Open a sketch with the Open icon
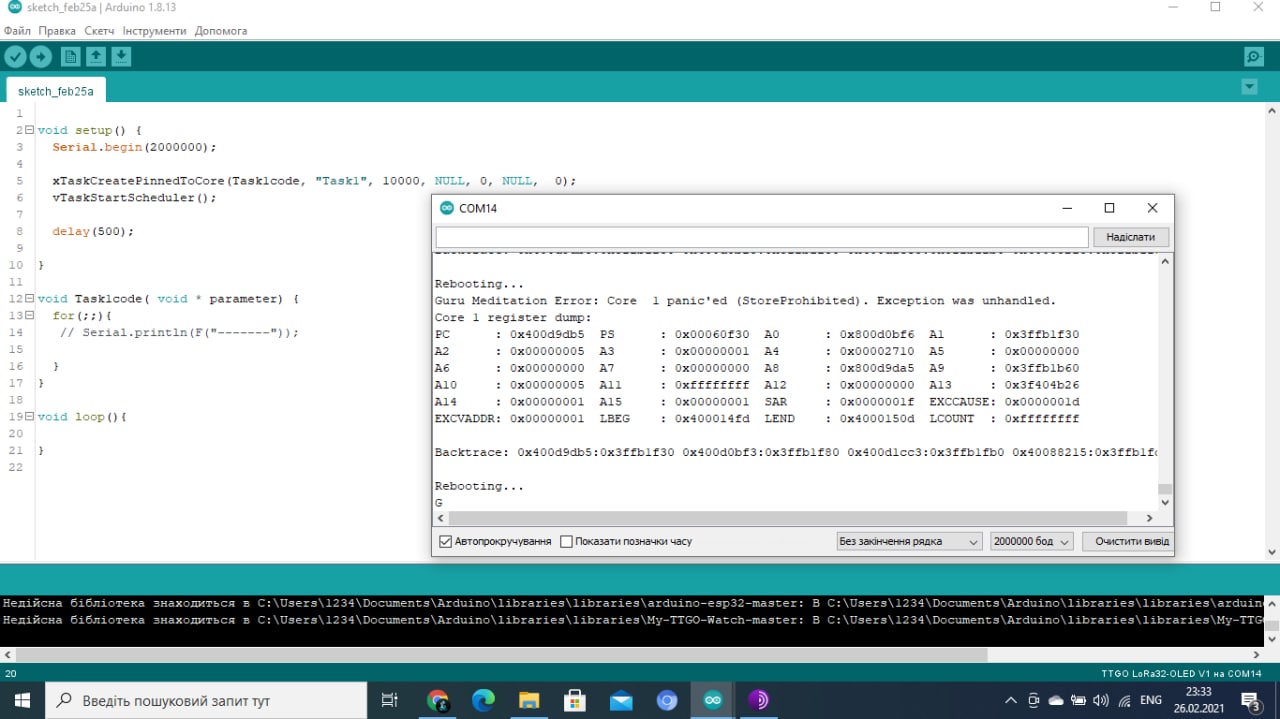The height and width of the screenshot is (719, 1280). pyautogui.click(x=96, y=57)
